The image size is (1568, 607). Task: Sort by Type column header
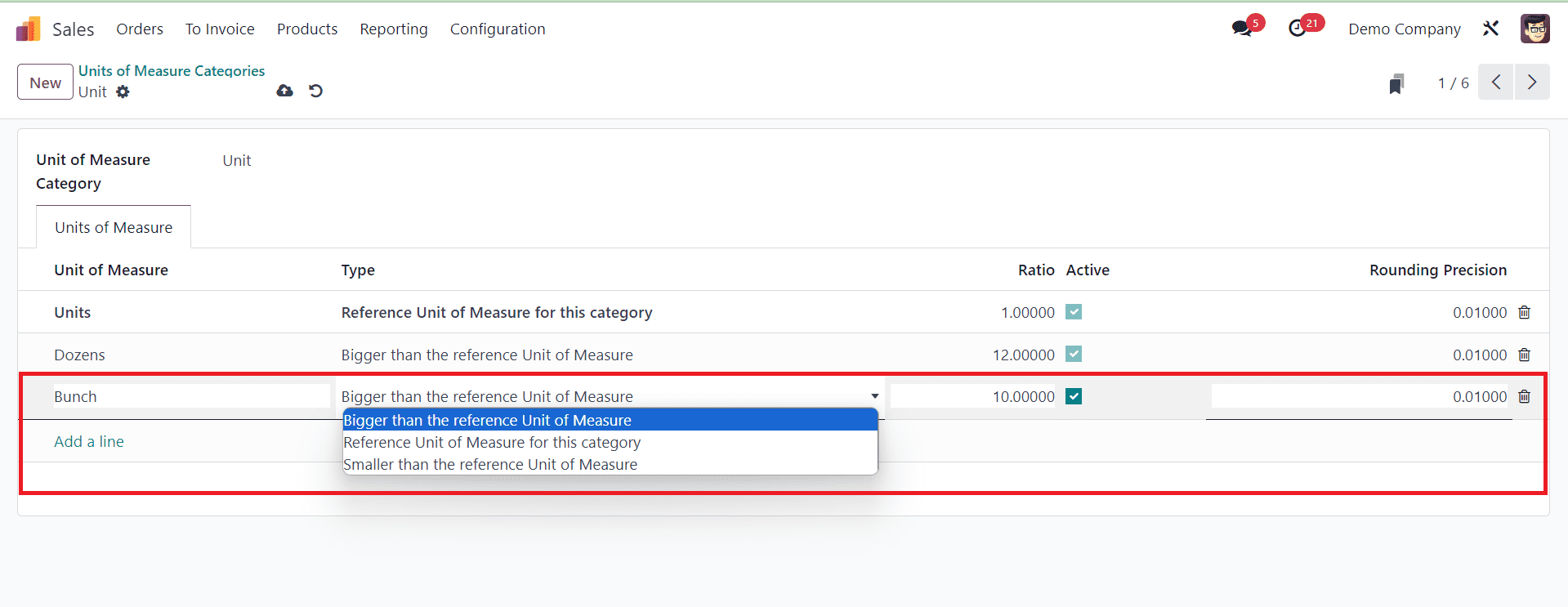click(358, 270)
